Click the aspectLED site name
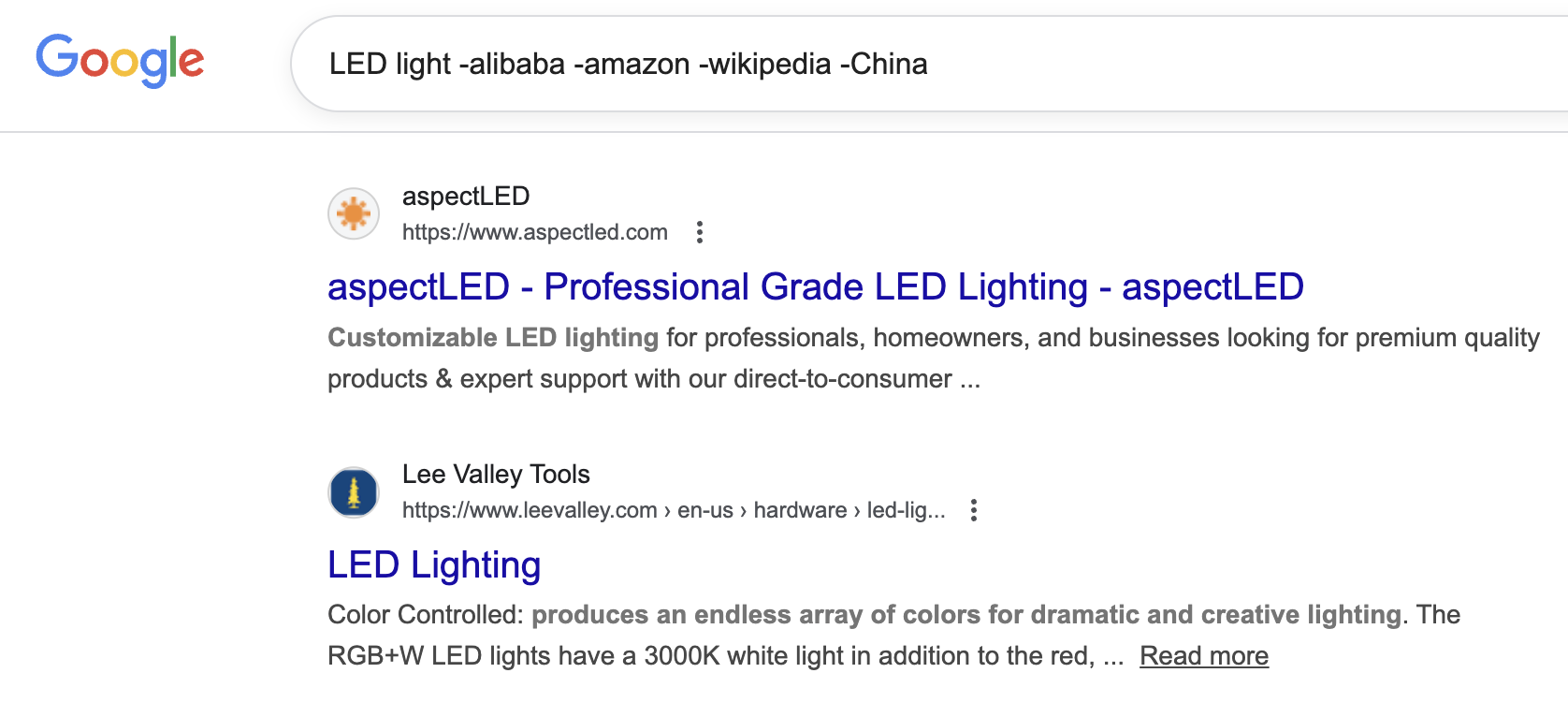This screenshot has height=717, width=1568. [466, 197]
